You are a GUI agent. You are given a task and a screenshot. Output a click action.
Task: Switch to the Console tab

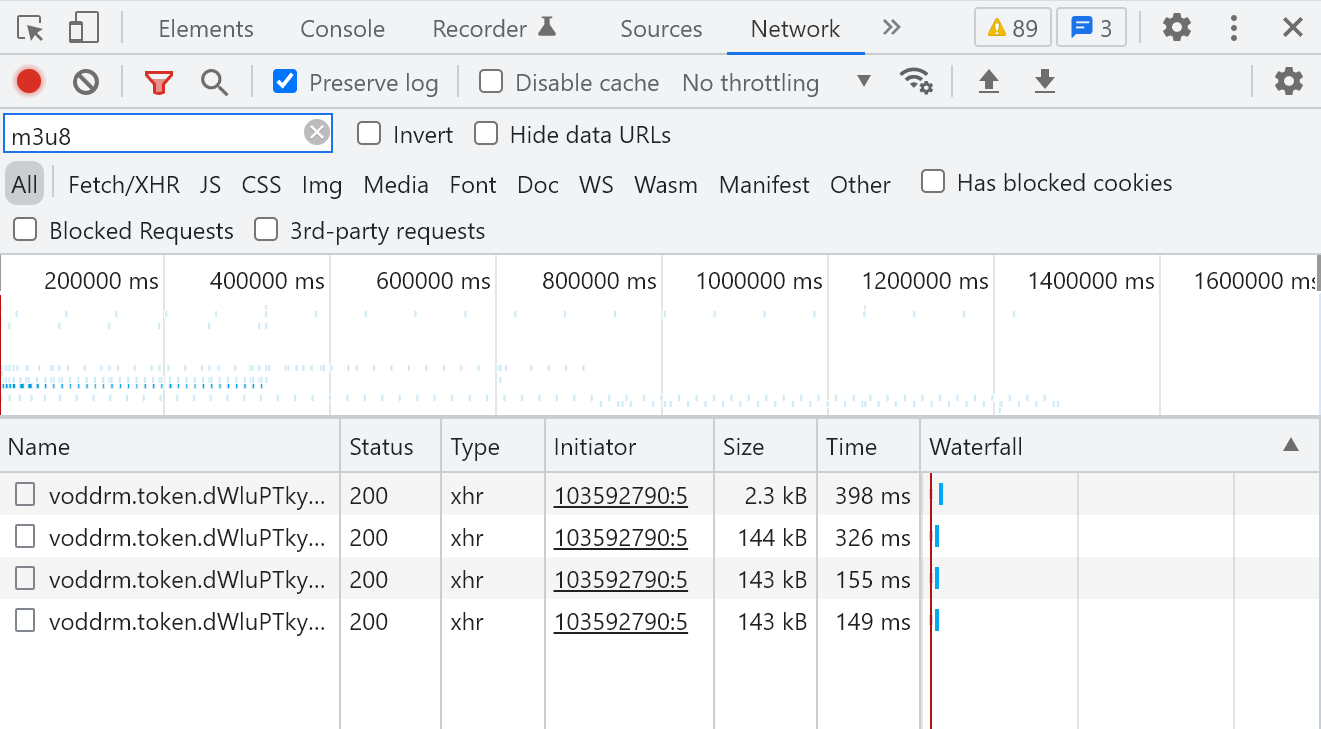[x=342, y=29]
